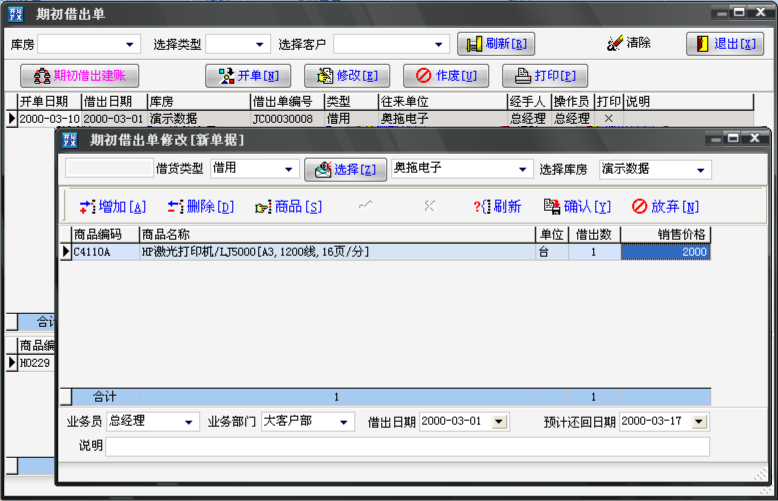This screenshot has width=778, height=501.
Task: Open the 预计还回日期 date picker arrow
Action: pos(699,422)
